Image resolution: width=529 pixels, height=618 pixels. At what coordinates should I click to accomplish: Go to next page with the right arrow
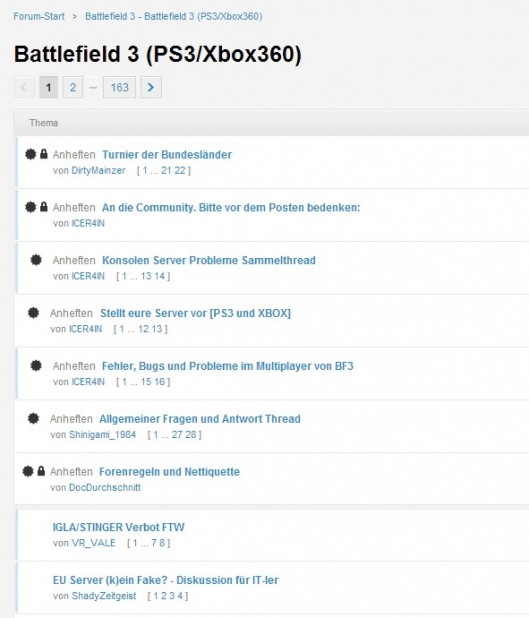[x=151, y=87]
